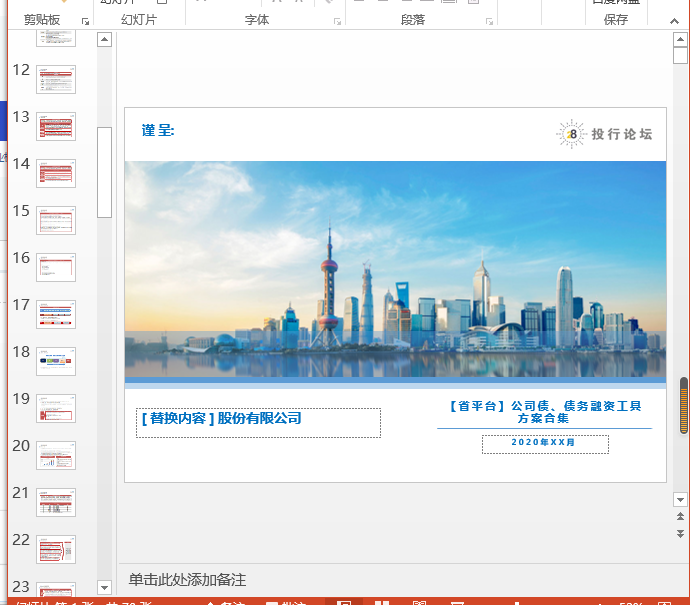This screenshot has width=690, height=605.
Task: Open slide 17 in the thumbnail pane
Action: click(x=56, y=314)
